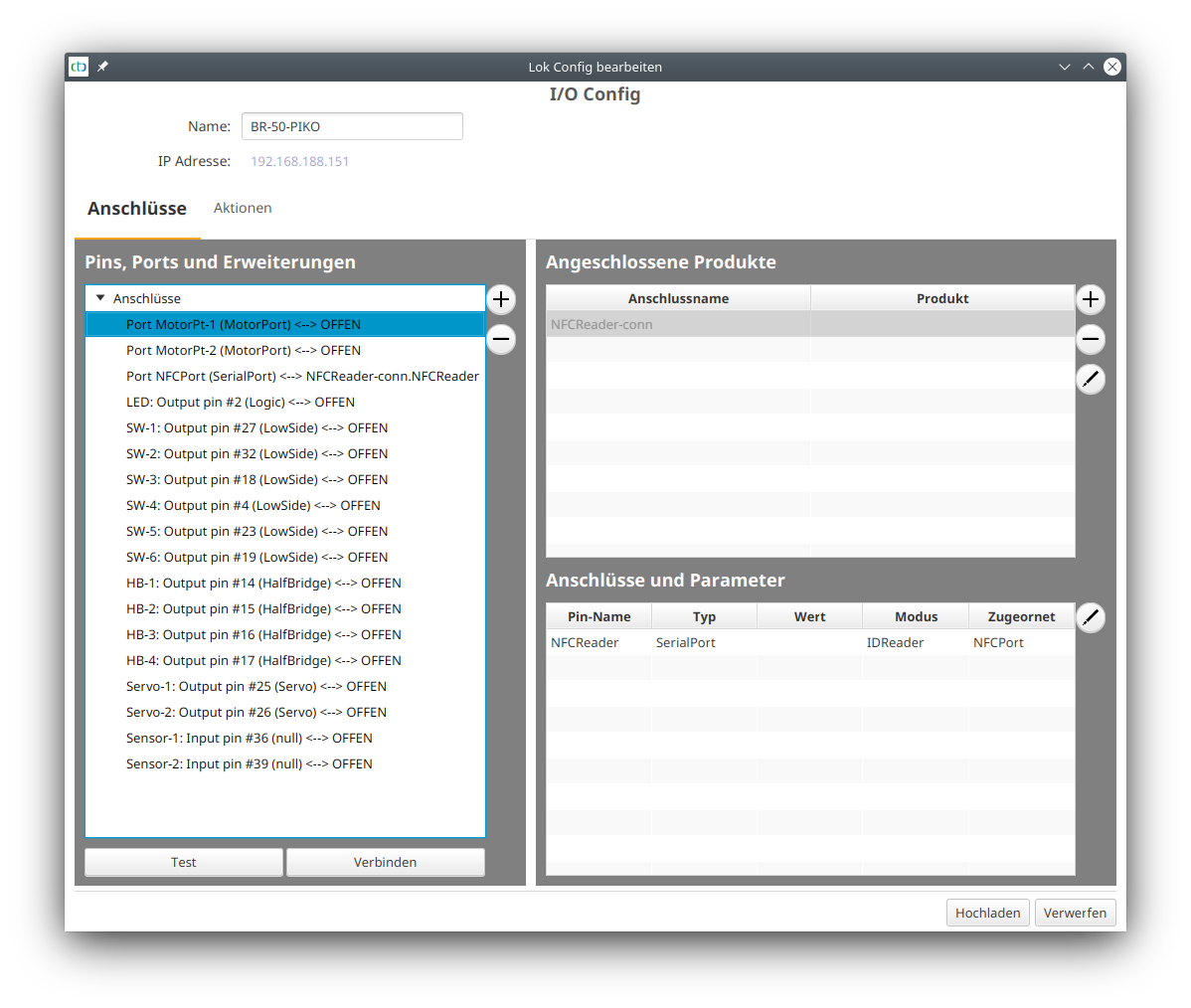Select the Anschlüsse tab
1191x1008 pixels.
coord(137,209)
